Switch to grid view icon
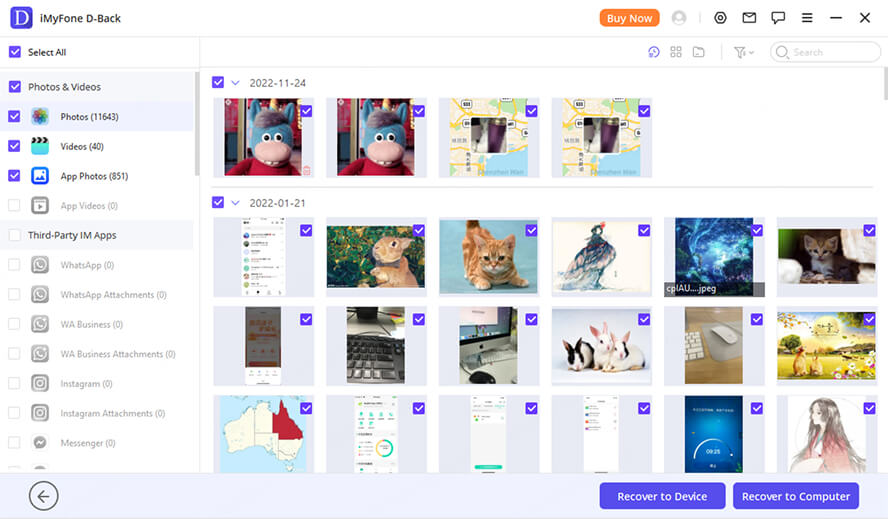 click(676, 52)
